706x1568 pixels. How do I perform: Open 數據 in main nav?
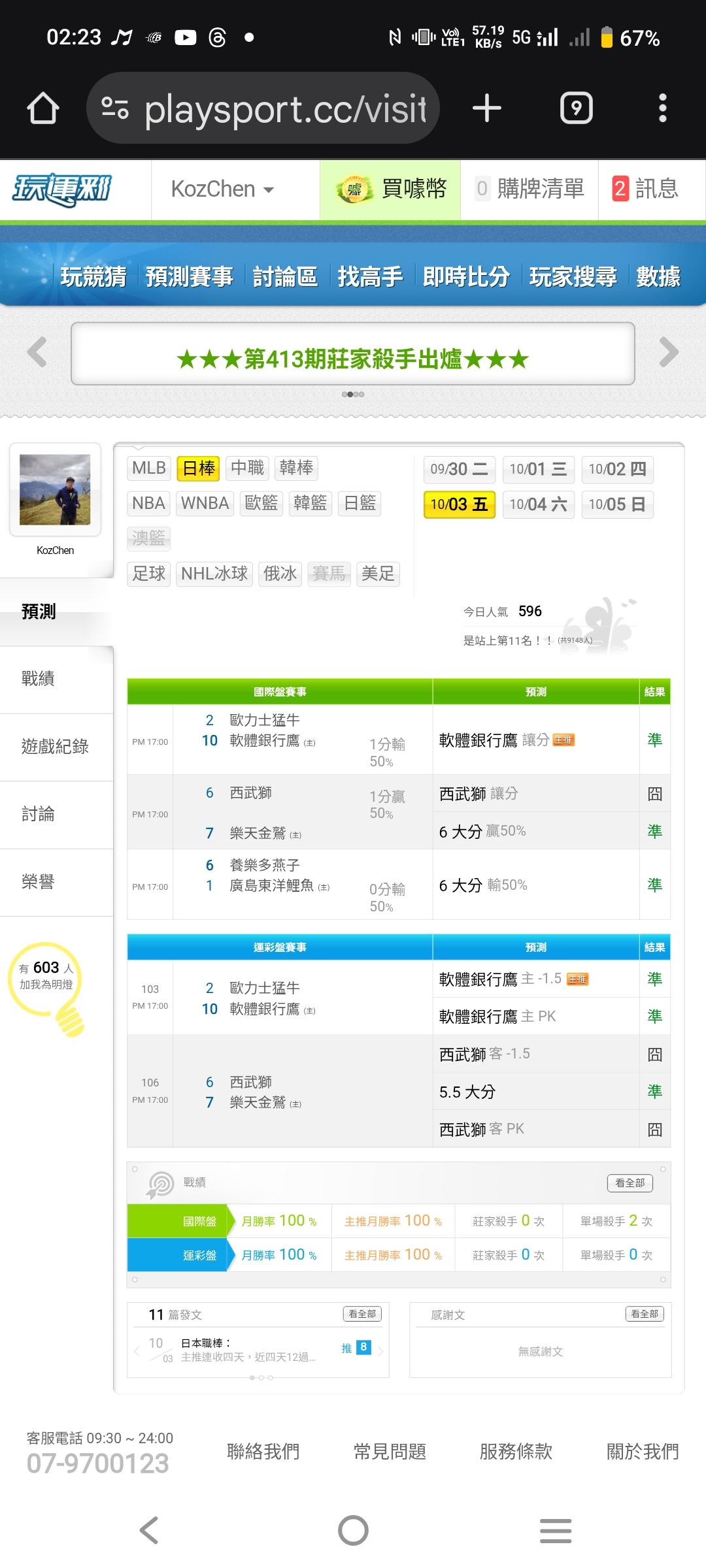pyautogui.click(x=658, y=276)
